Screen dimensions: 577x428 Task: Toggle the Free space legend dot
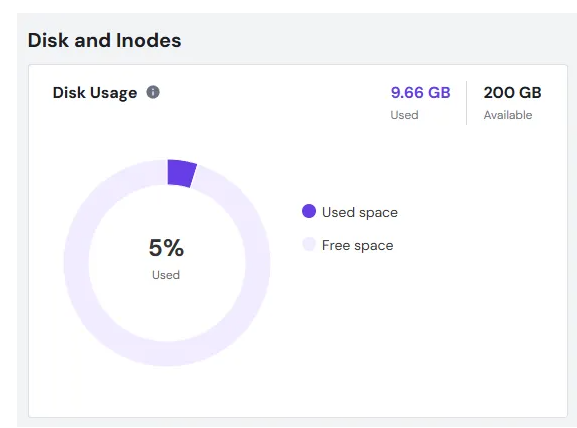tap(309, 244)
